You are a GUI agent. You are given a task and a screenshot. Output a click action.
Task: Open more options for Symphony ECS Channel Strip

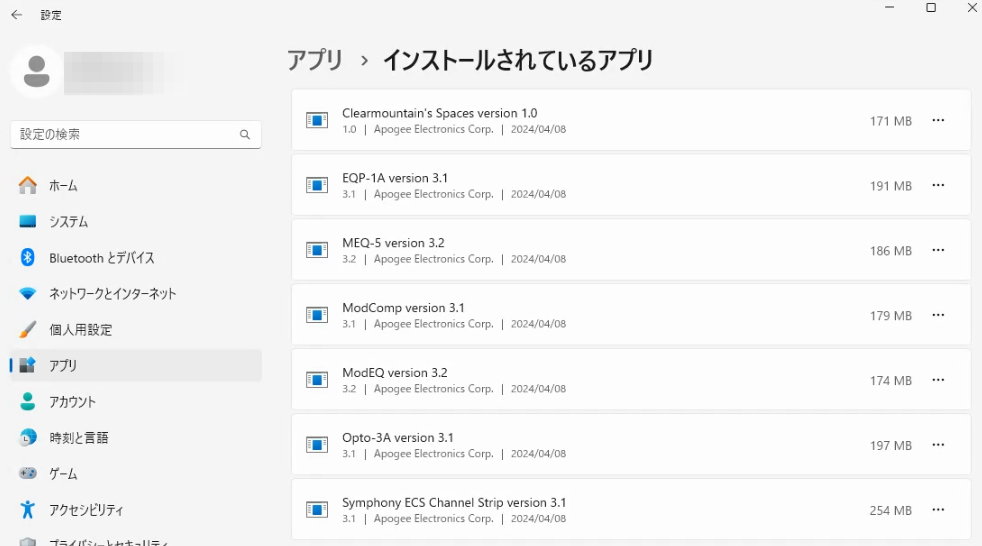(x=938, y=510)
